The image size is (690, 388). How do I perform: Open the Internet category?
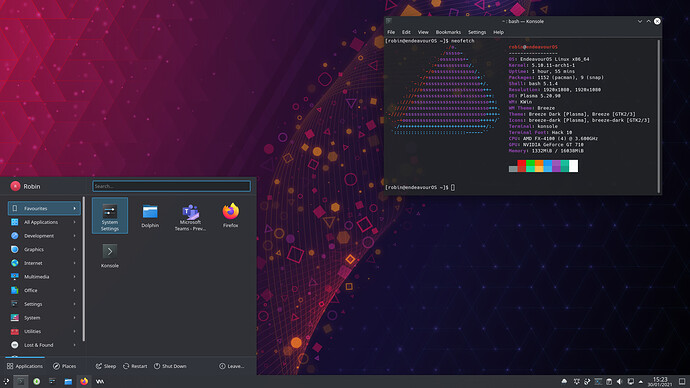pyautogui.click(x=44, y=263)
